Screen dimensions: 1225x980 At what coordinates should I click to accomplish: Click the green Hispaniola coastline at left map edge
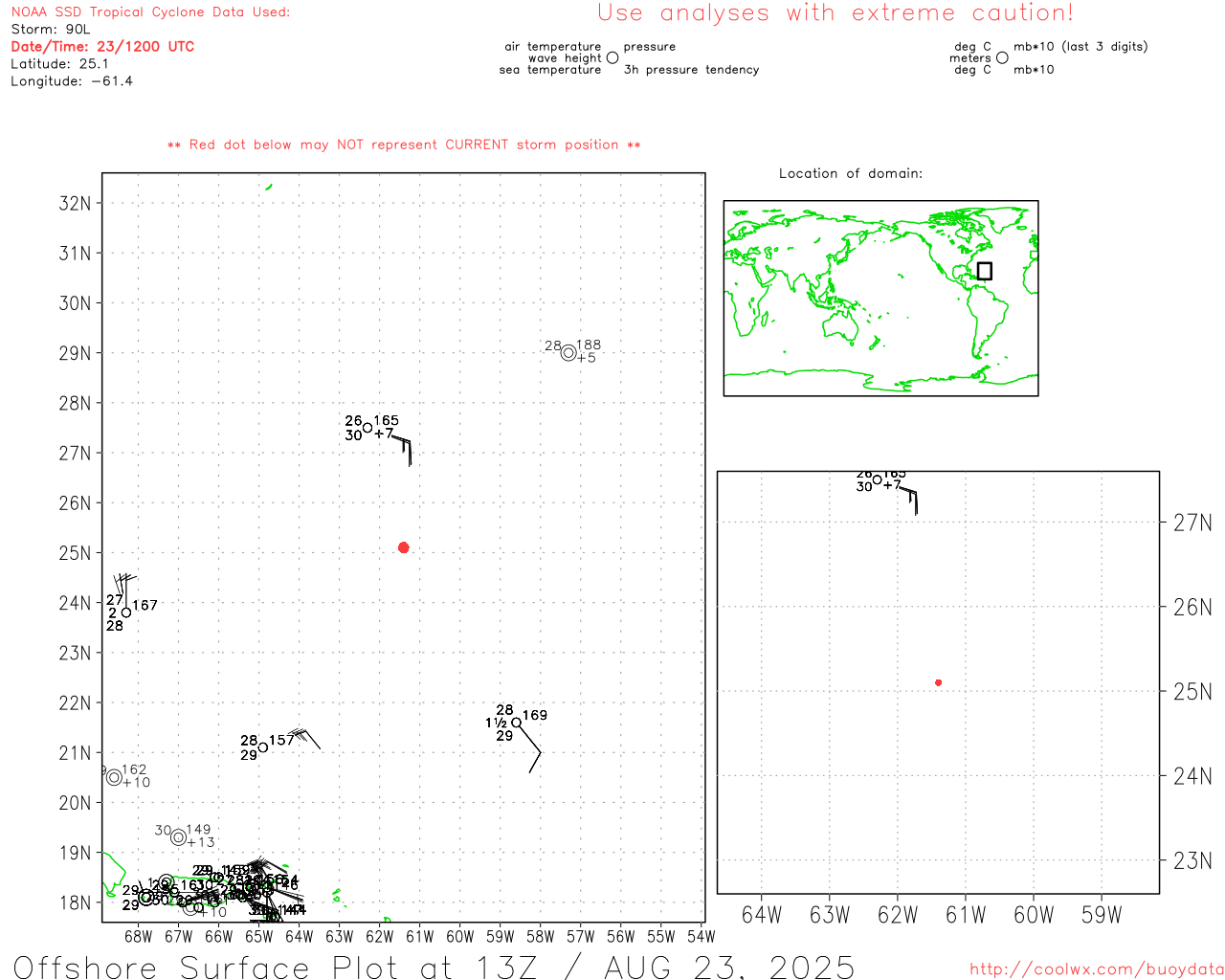click(x=112, y=874)
